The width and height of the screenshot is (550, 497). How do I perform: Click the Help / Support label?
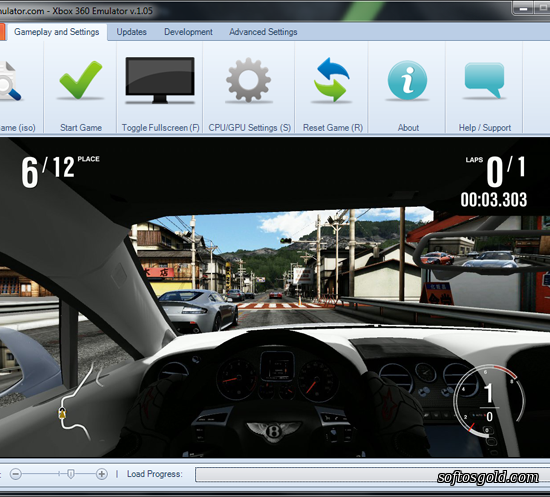[485, 128]
